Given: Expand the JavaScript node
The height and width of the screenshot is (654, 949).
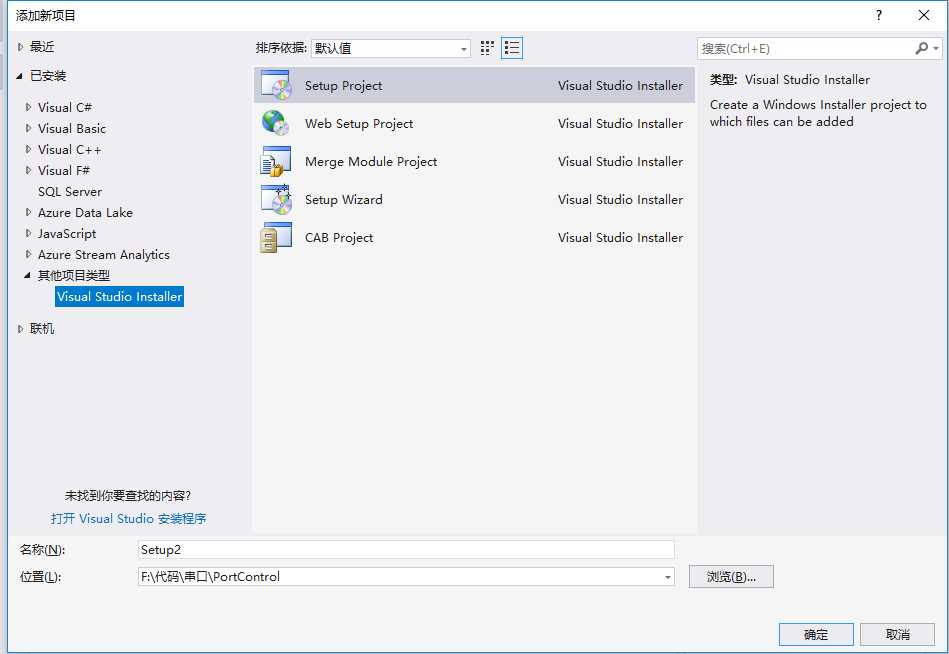Looking at the screenshot, I should coord(28,234).
